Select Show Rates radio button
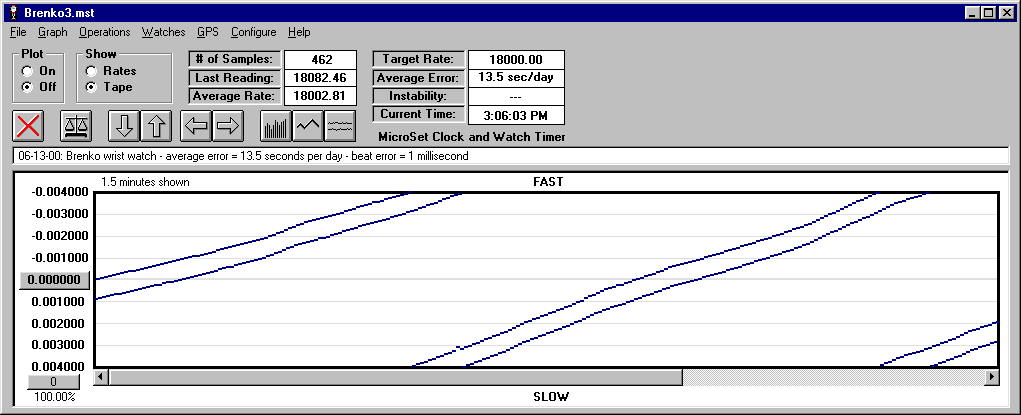 click(111, 71)
